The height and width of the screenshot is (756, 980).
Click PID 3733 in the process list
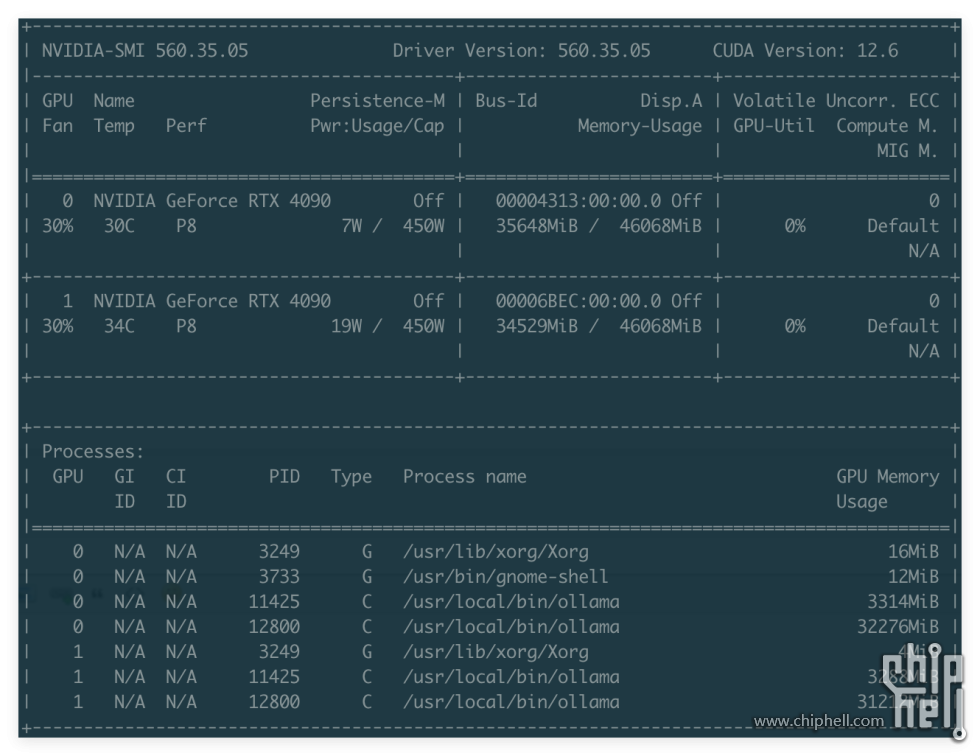coord(279,577)
